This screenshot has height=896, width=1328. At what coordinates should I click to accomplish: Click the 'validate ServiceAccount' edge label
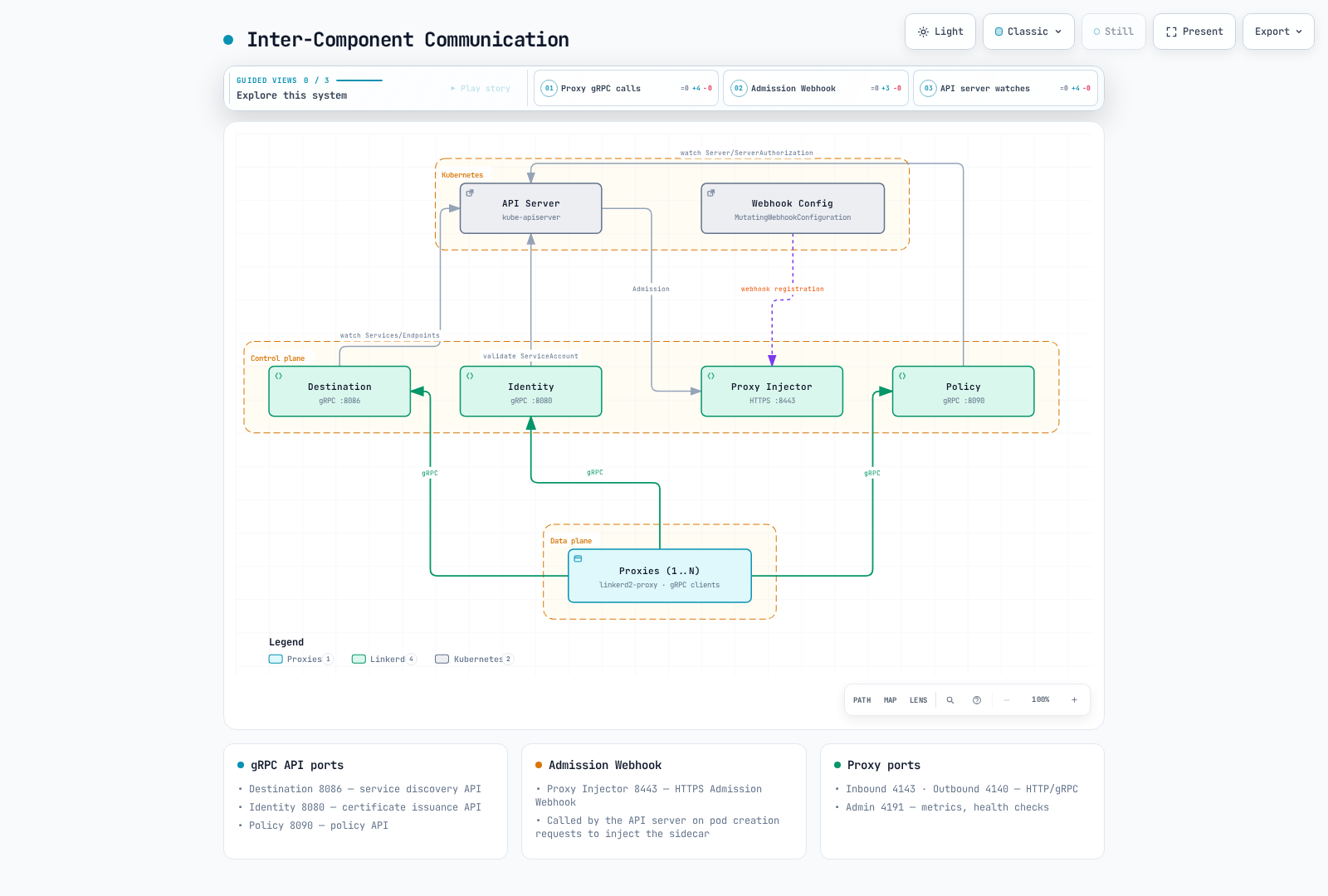531,357
